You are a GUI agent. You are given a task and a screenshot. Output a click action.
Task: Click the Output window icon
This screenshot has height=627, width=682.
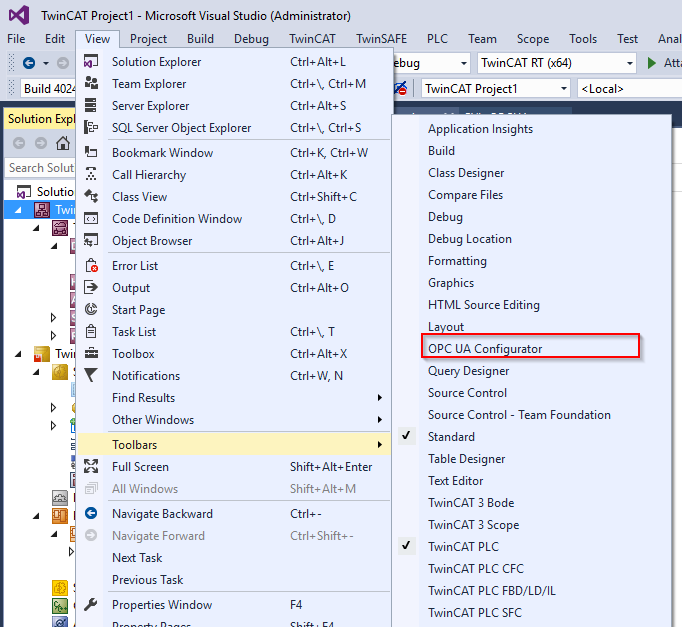tap(91, 287)
